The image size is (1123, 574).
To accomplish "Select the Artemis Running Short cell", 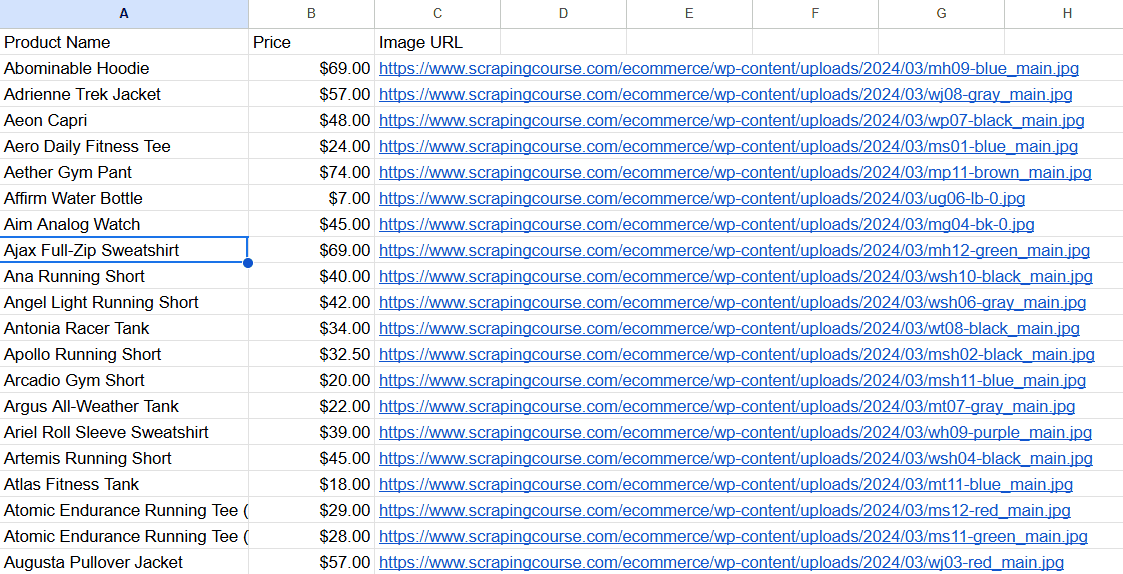I will (124, 458).
